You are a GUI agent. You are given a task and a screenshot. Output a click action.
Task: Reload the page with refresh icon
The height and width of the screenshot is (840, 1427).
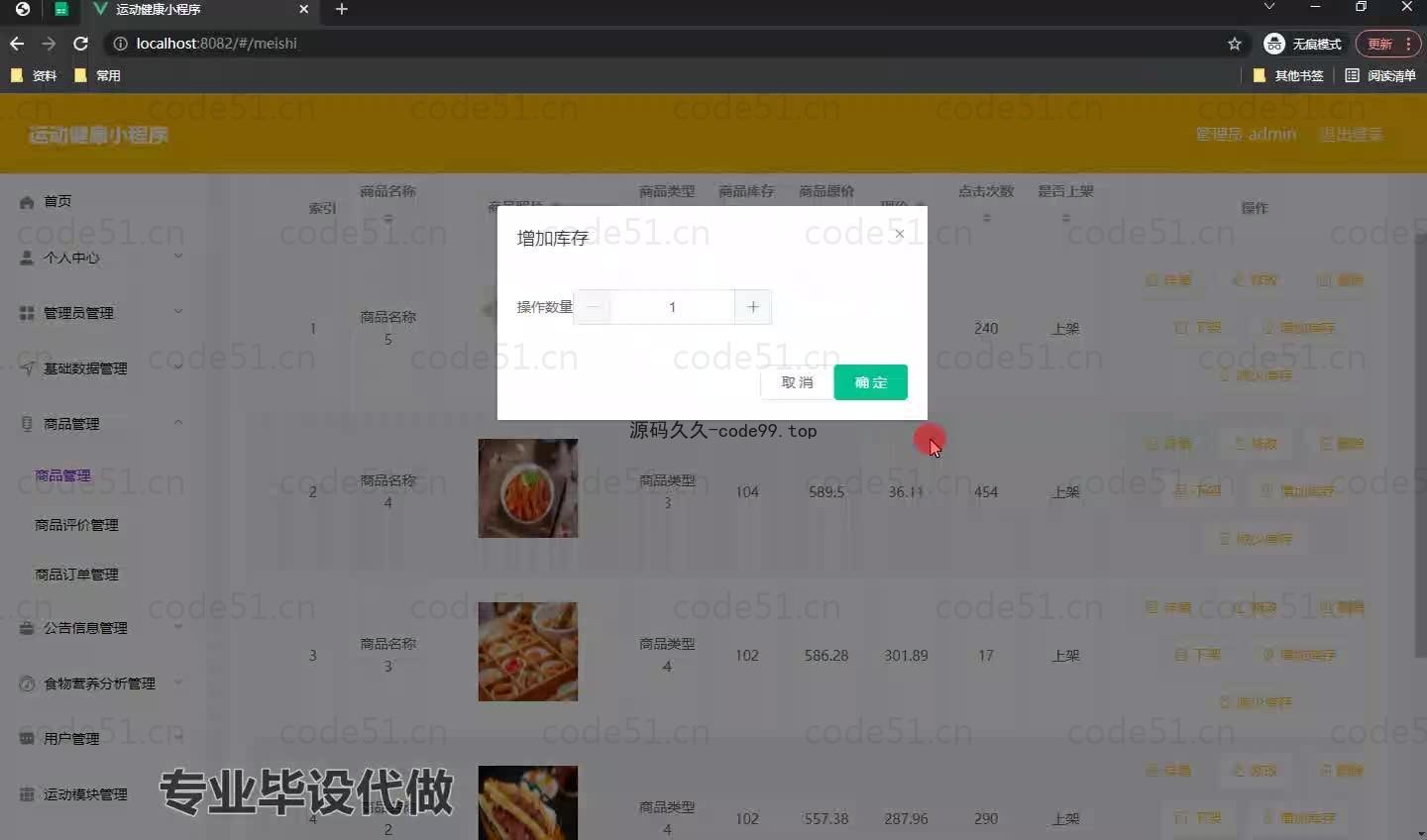point(81,44)
